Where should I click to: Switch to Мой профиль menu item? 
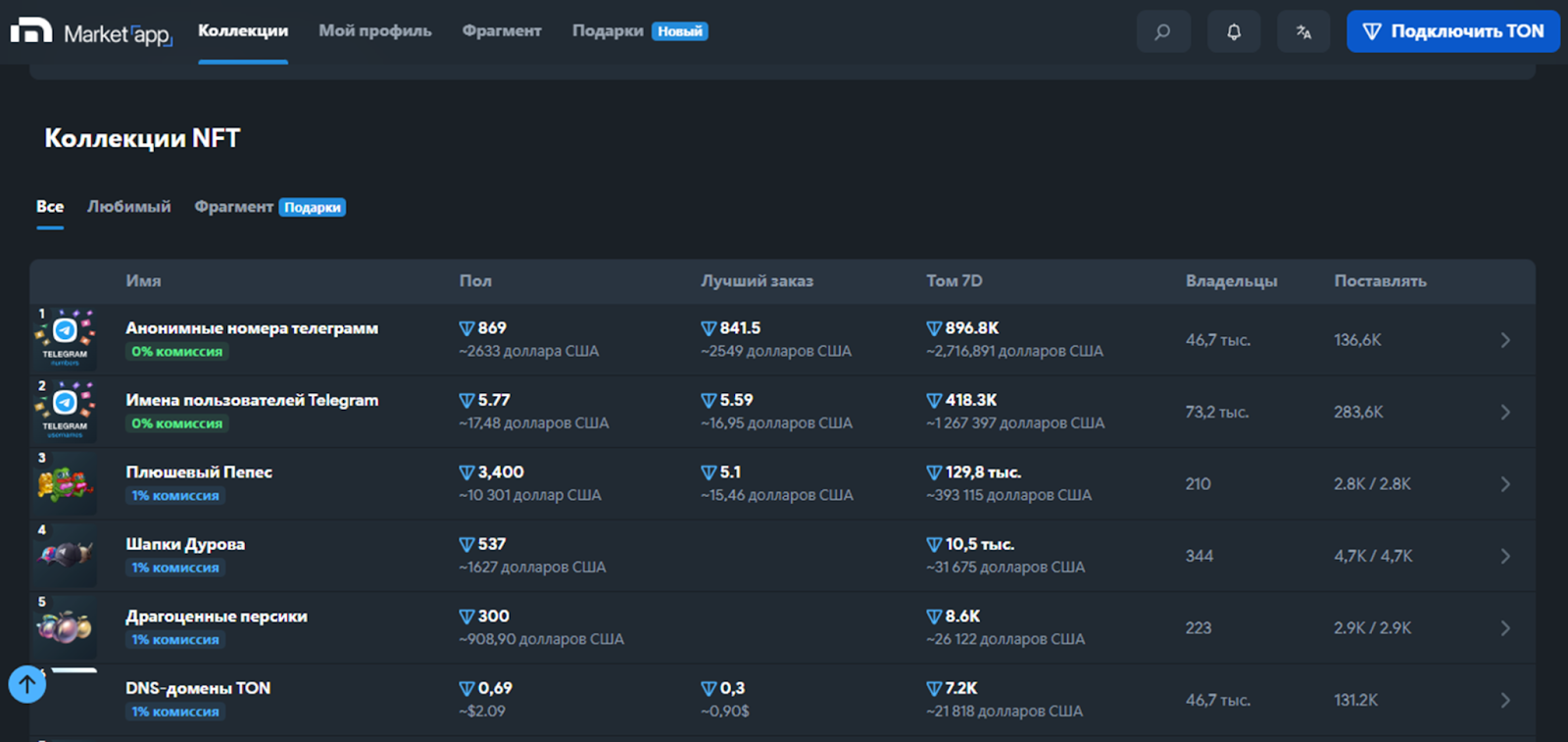(x=374, y=31)
